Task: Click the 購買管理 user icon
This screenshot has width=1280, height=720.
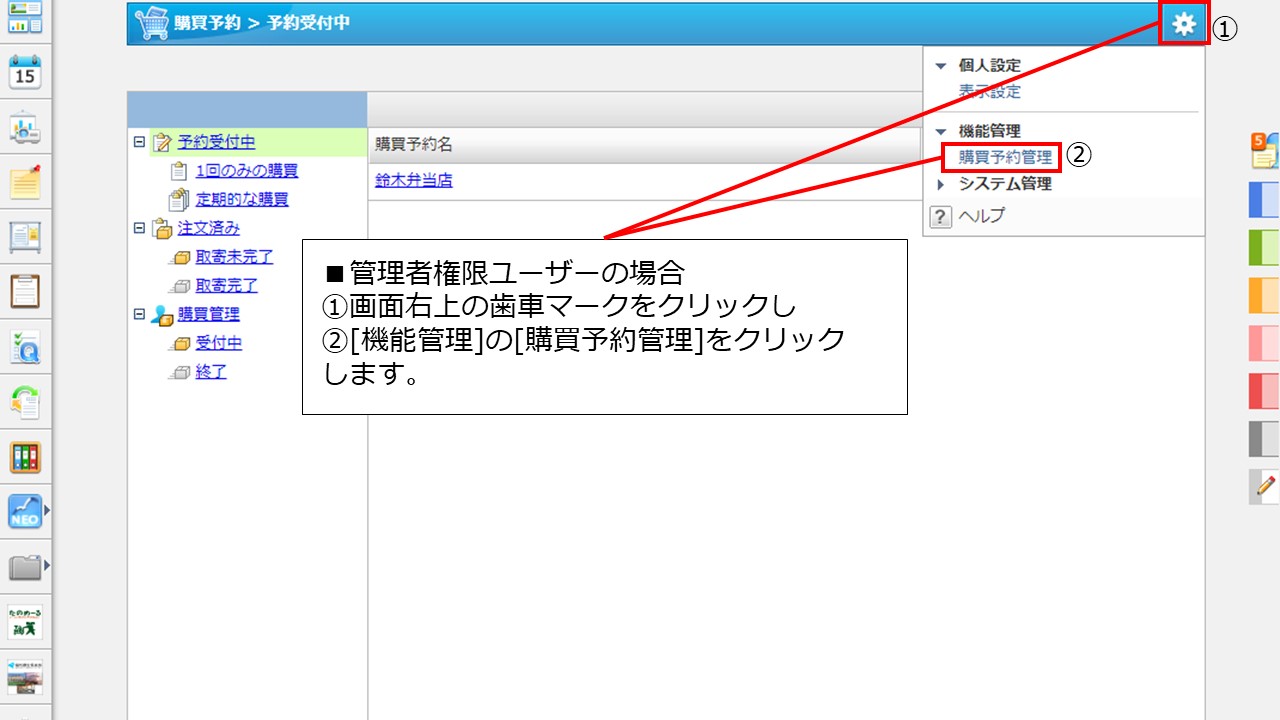Action: pos(162,315)
